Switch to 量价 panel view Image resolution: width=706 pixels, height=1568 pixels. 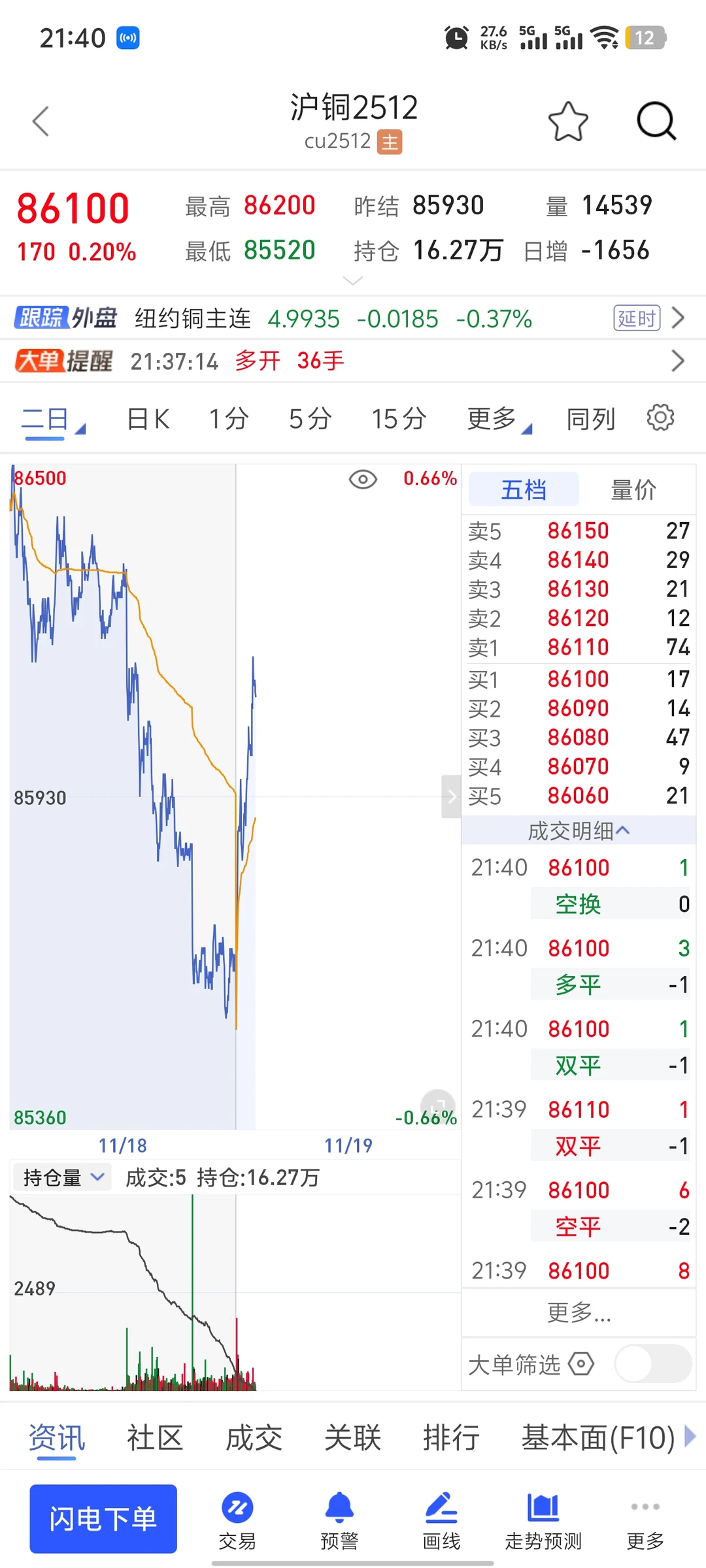pos(633,489)
